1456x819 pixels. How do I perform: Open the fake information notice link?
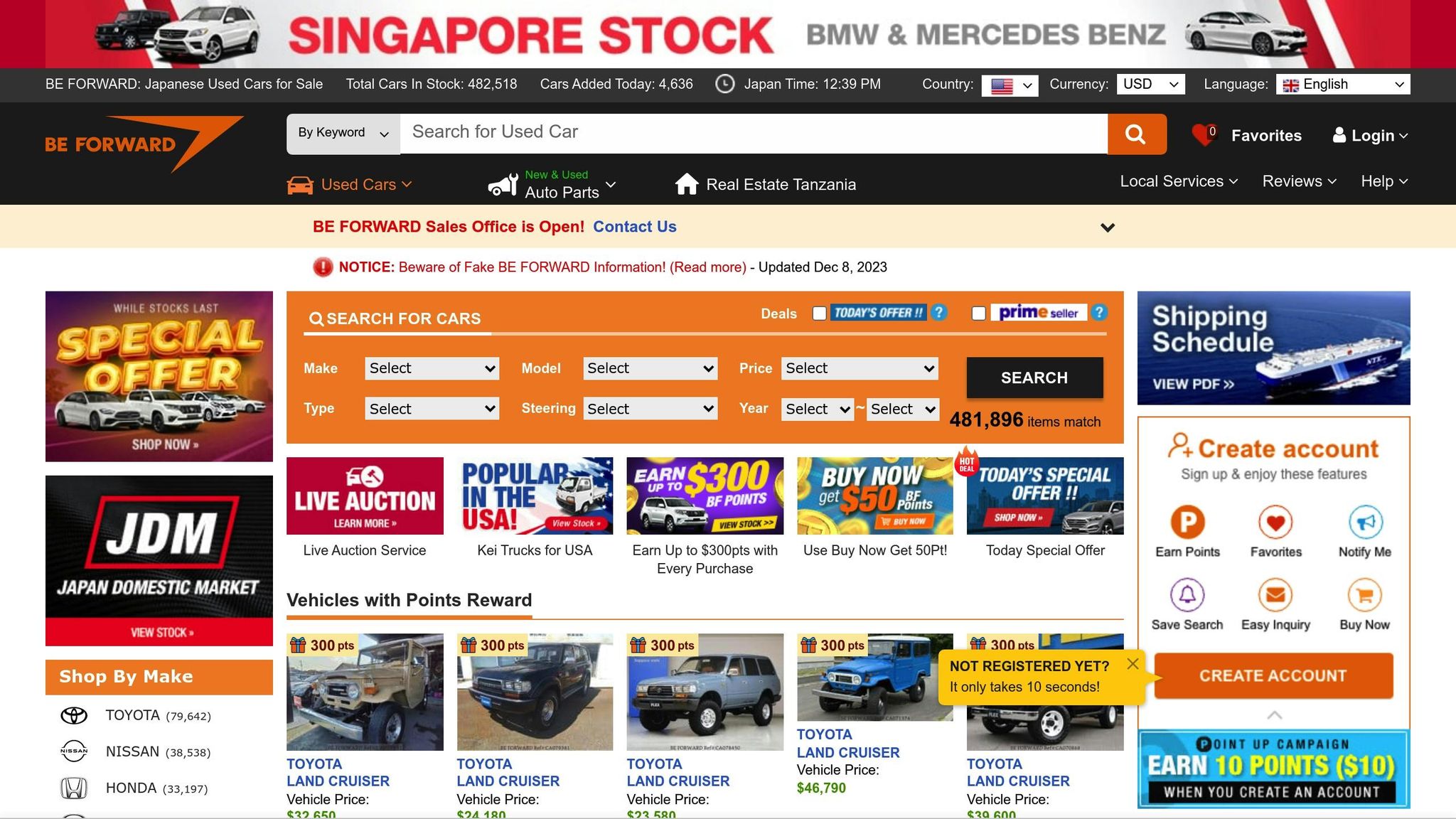(x=572, y=267)
